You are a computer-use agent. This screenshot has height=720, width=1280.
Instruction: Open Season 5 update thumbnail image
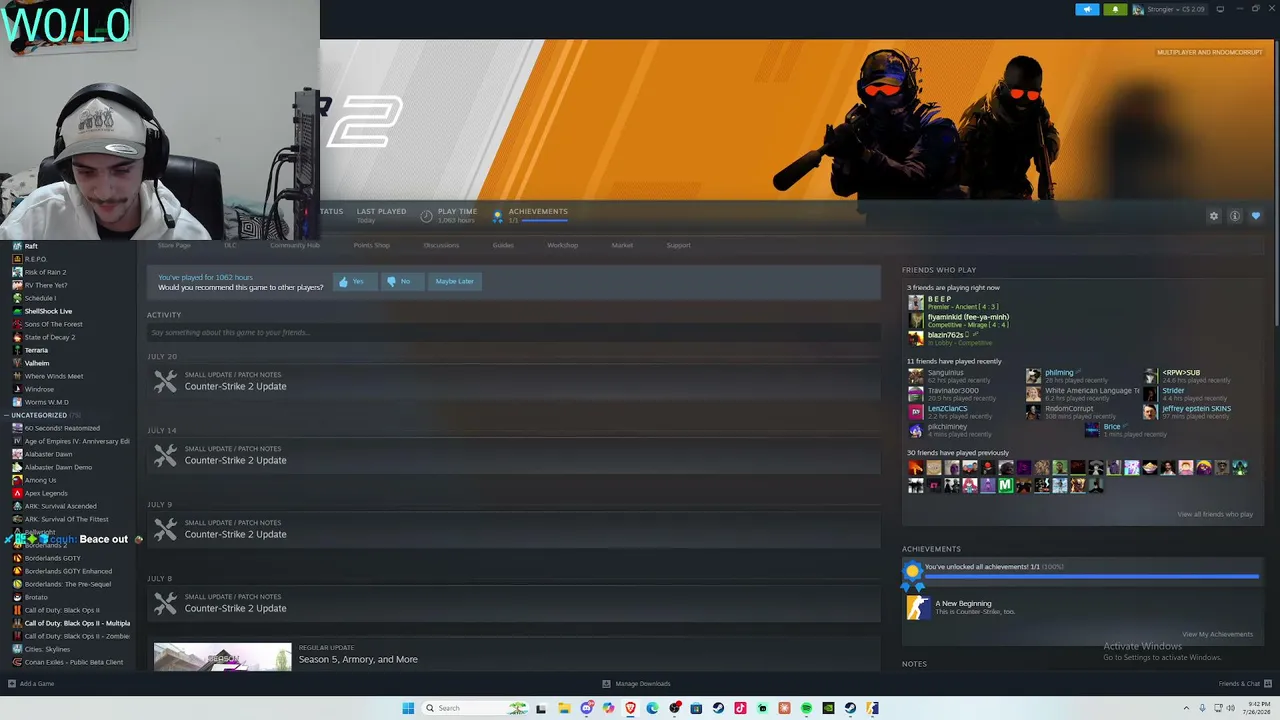(222, 657)
